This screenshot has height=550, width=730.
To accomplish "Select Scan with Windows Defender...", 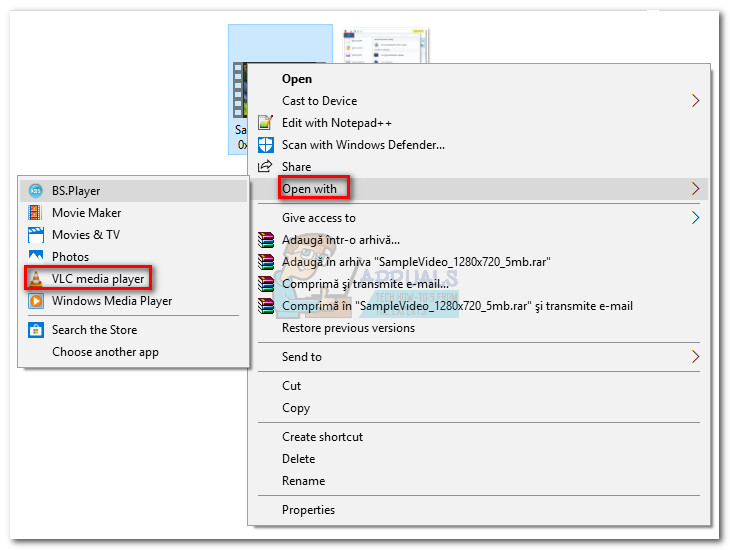I will (x=479, y=145).
